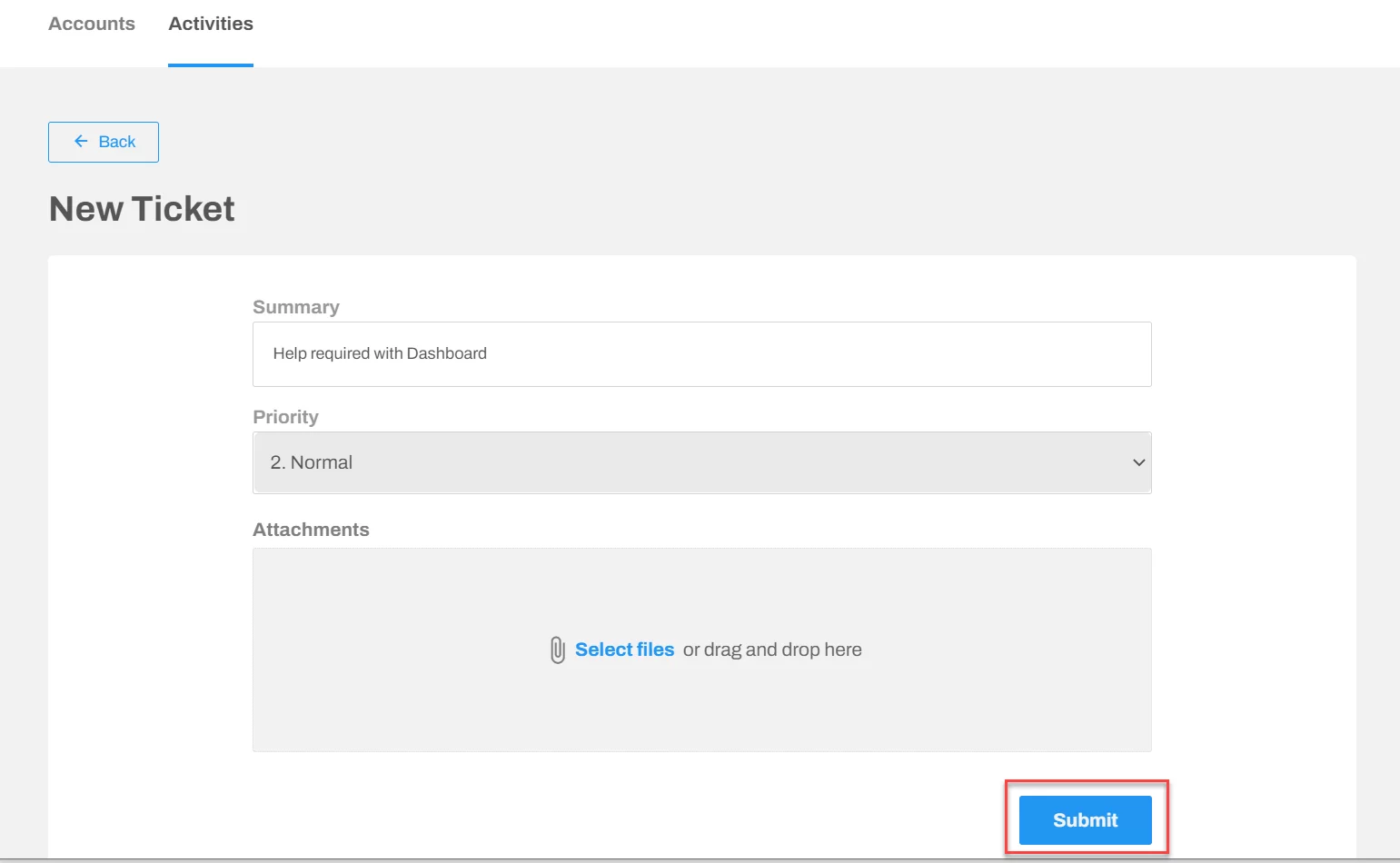Go back using the Back button
Image resolution: width=1400 pixels, height=863 pixels.
click(x=104, y=142)
